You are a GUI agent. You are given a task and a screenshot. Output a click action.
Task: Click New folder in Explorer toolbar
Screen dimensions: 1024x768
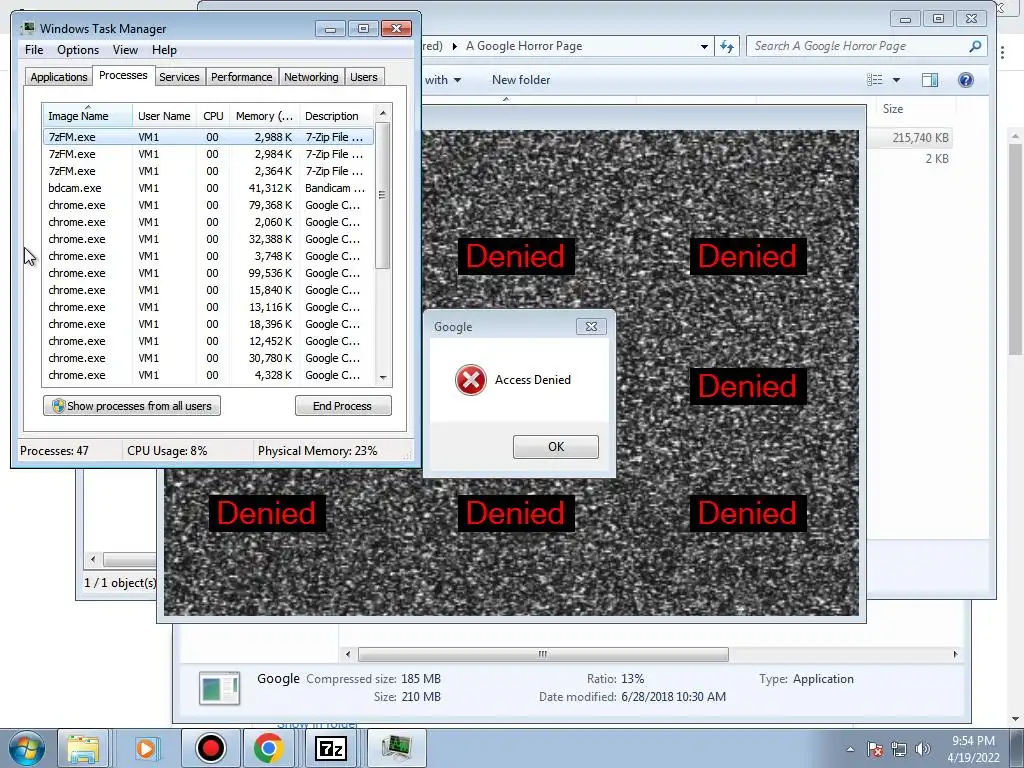(x=520, y=80)
